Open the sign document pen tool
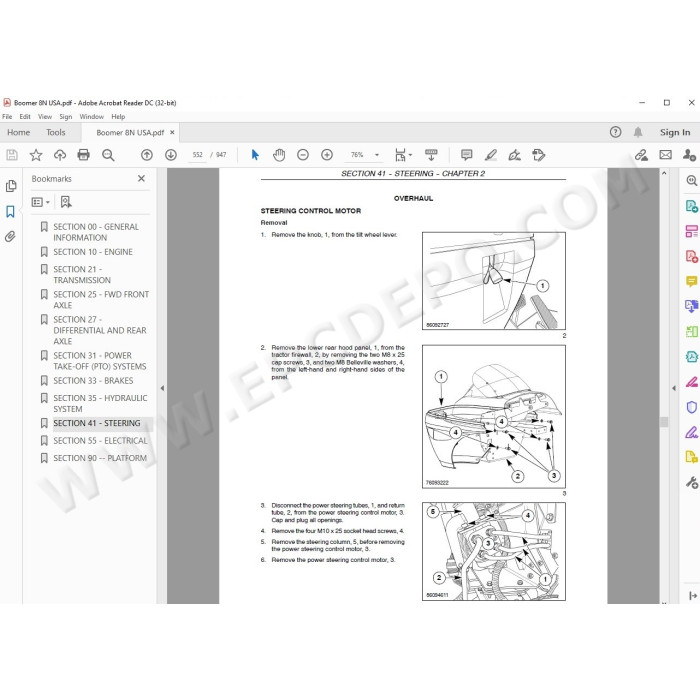Viewport: 700px width, 700px height. (x=514, y=155)
